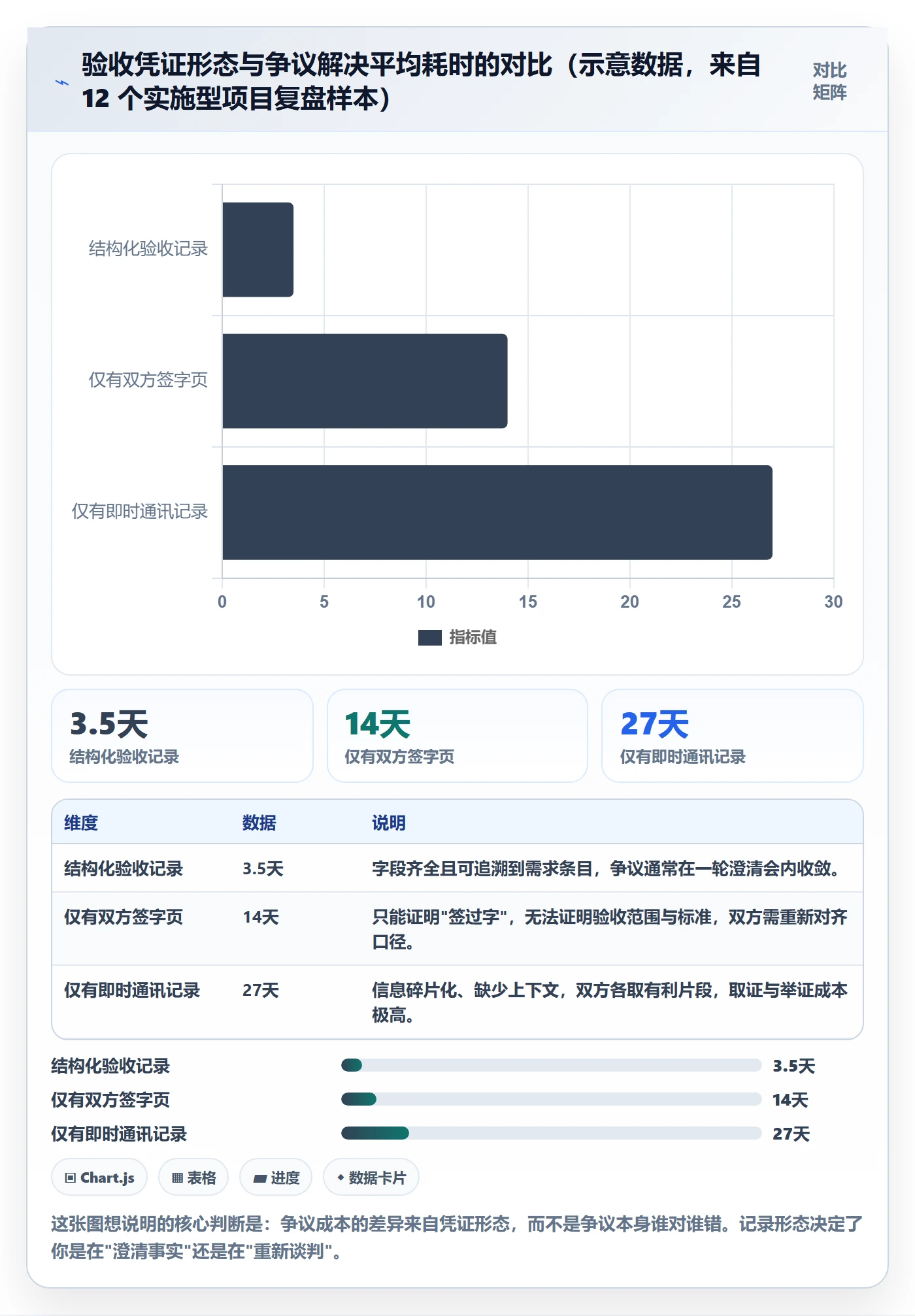This screenshot has width=915, height=1316.
Task: Click the 14天 cell in the table
Action: tap(261, 917)
